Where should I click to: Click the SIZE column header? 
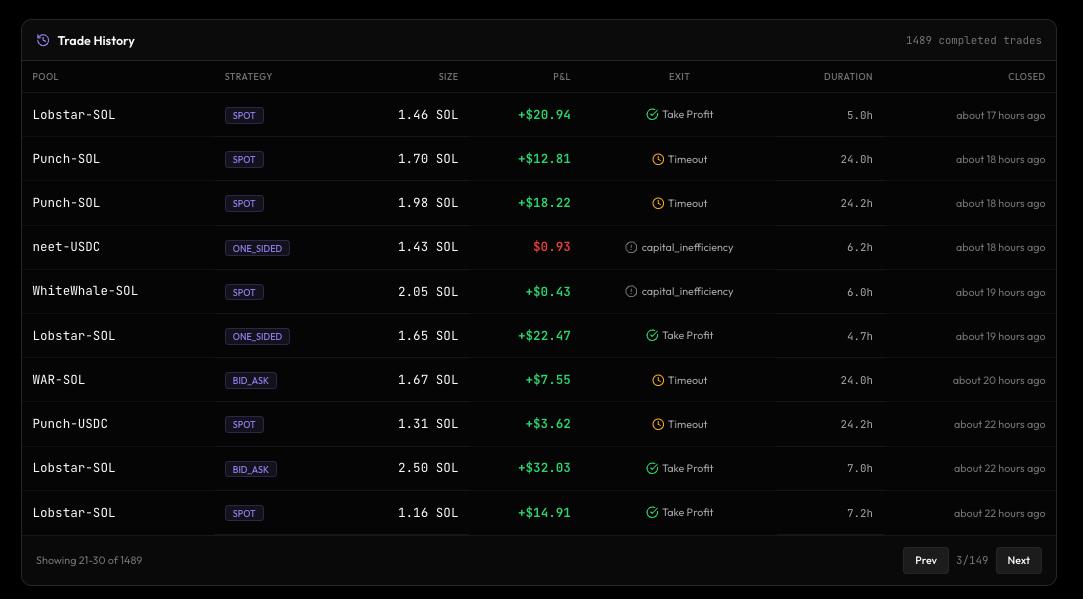click(448, 77)
